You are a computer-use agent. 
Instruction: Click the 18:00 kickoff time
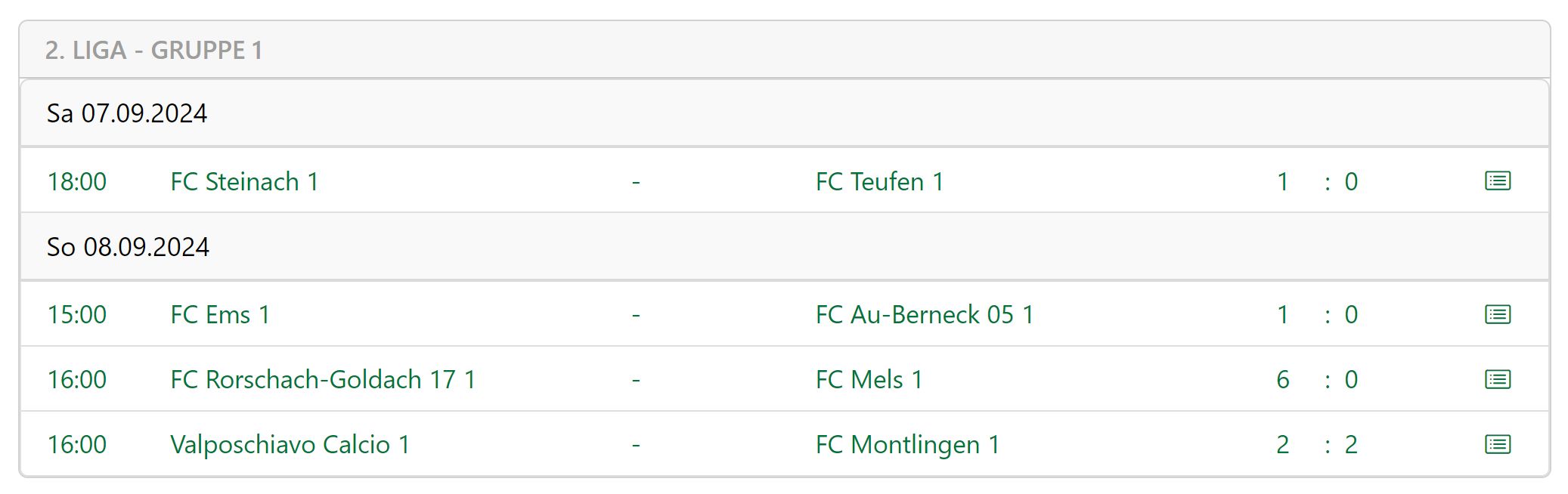[77, 181]
